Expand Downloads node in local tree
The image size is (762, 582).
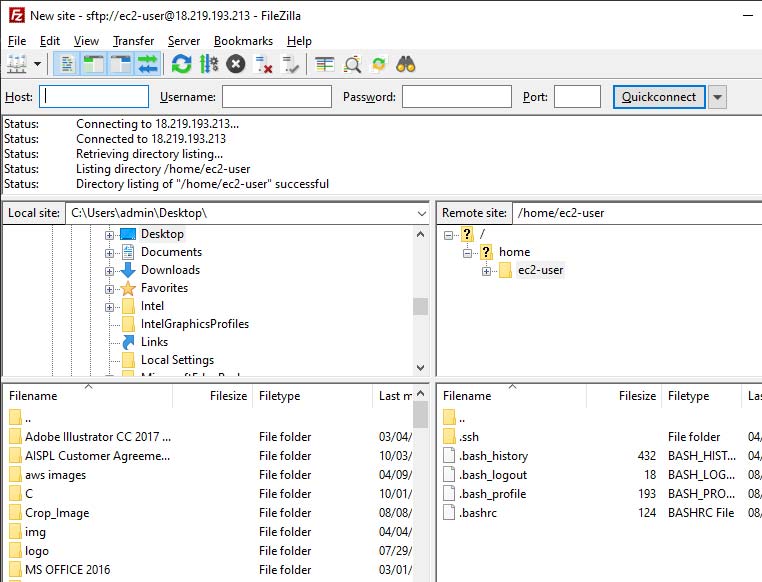point(109,271)
